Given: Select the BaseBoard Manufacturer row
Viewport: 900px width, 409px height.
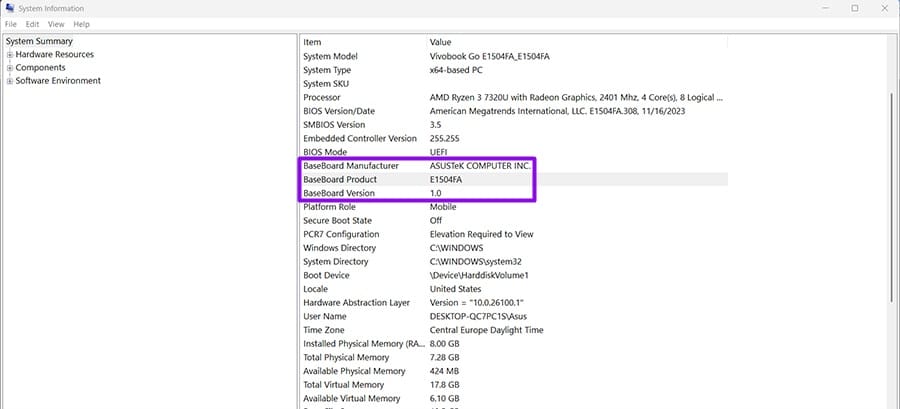Looking at the screenshot, I should click(x=514, y=166).
